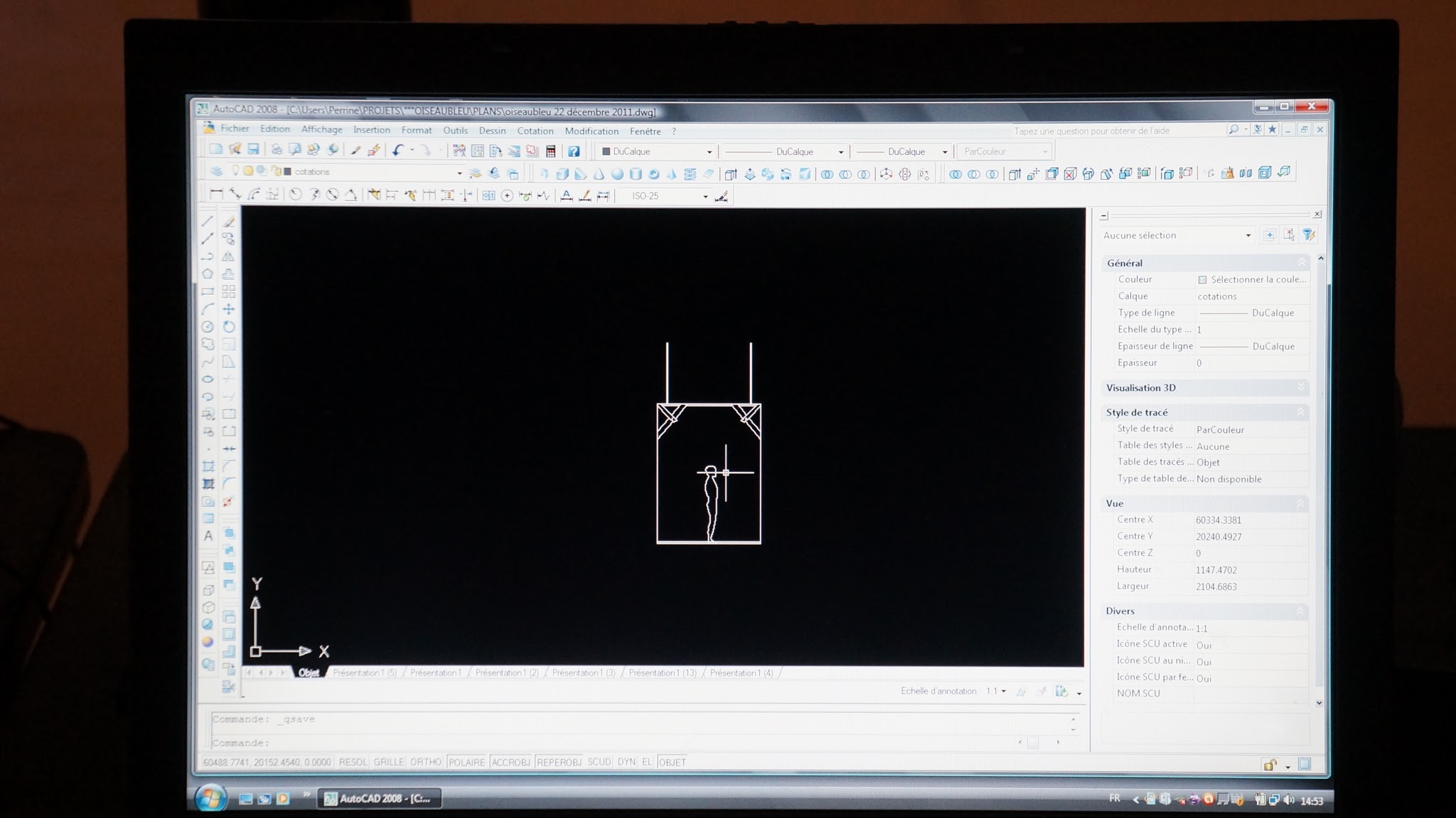
Task: Click the AutoCAD 2008 taskbar button
Action: click(379, 798)
